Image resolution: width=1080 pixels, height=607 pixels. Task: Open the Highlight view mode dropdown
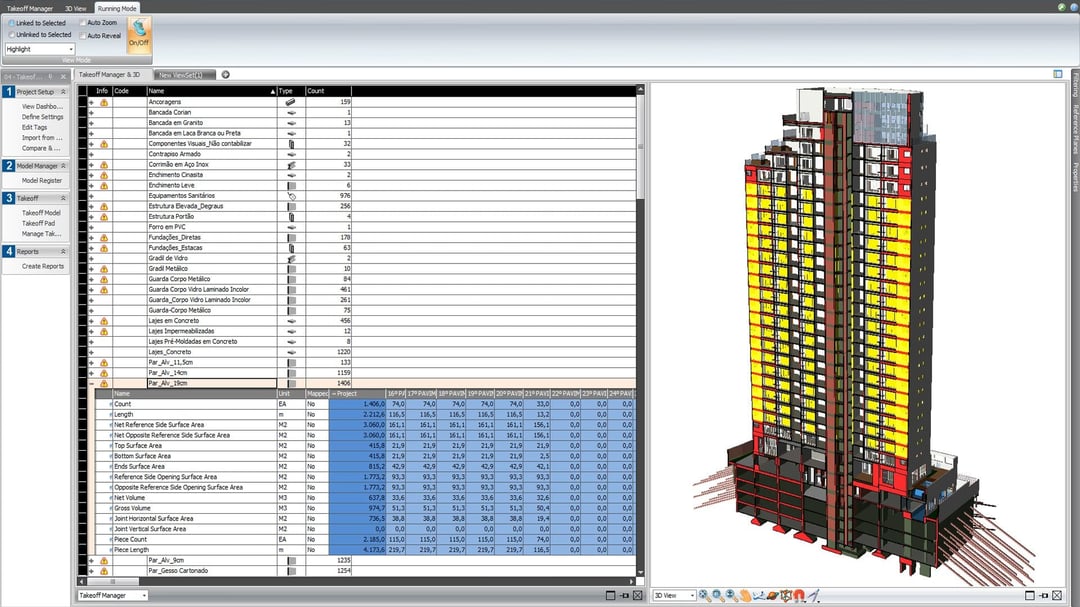(x=40, y=49)
